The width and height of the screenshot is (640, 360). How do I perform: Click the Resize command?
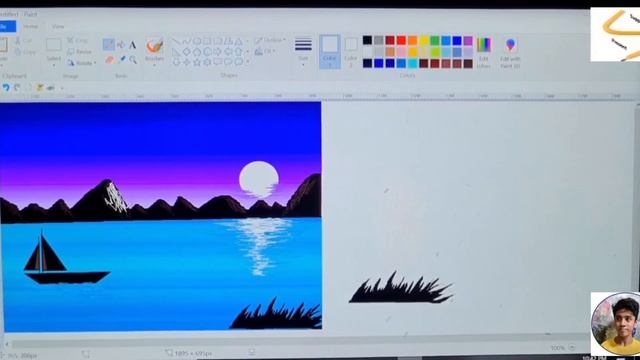80,52
